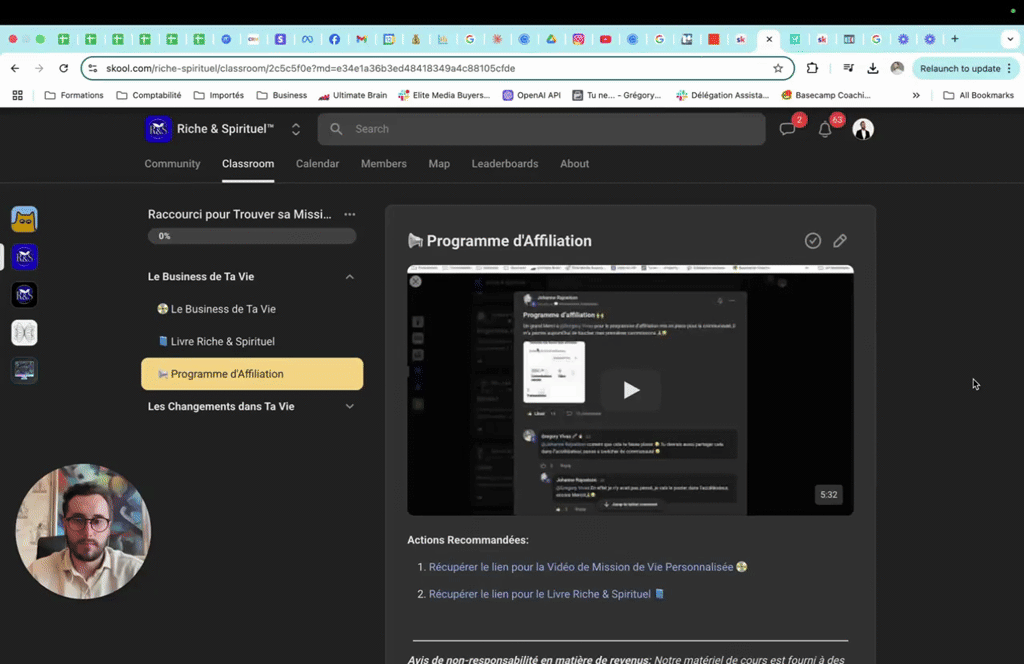Click Relaunch to update button
The height and width of the screenshot is (664, 1024).
point(965,68)
